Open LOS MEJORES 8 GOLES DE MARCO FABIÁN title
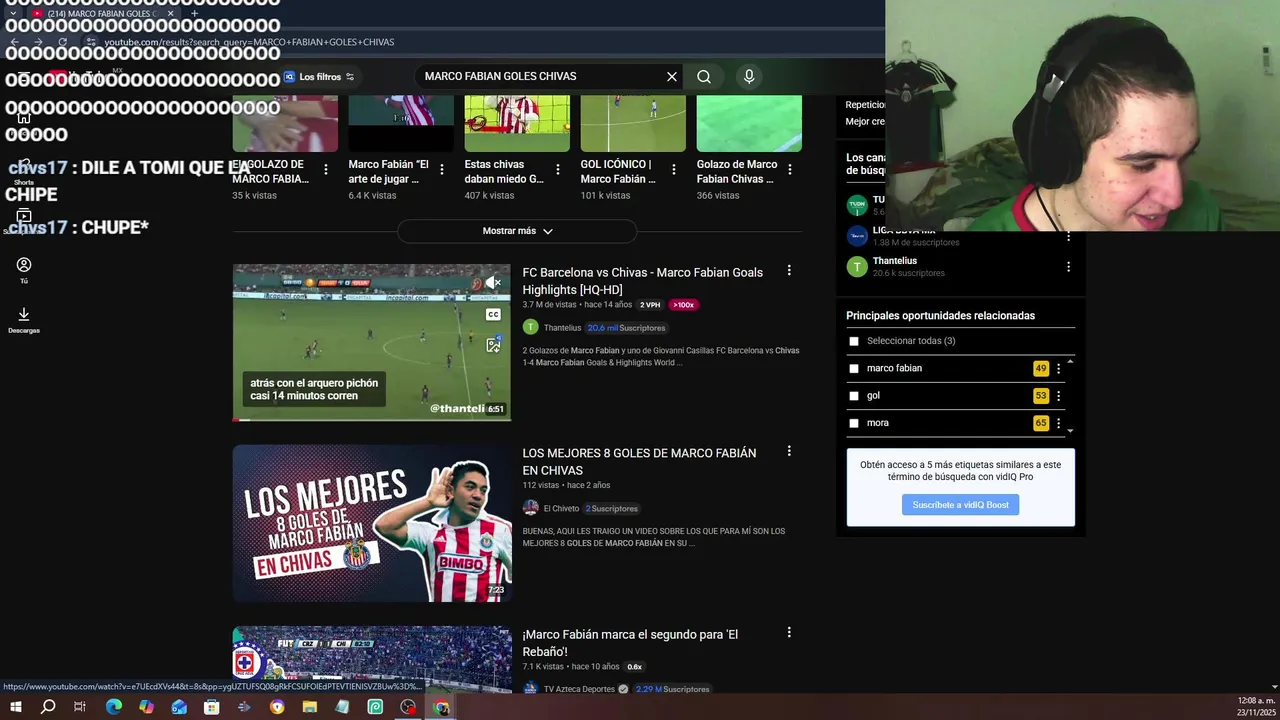The height and width of the screenshot is (720, 1280). [x=639, y=462]
